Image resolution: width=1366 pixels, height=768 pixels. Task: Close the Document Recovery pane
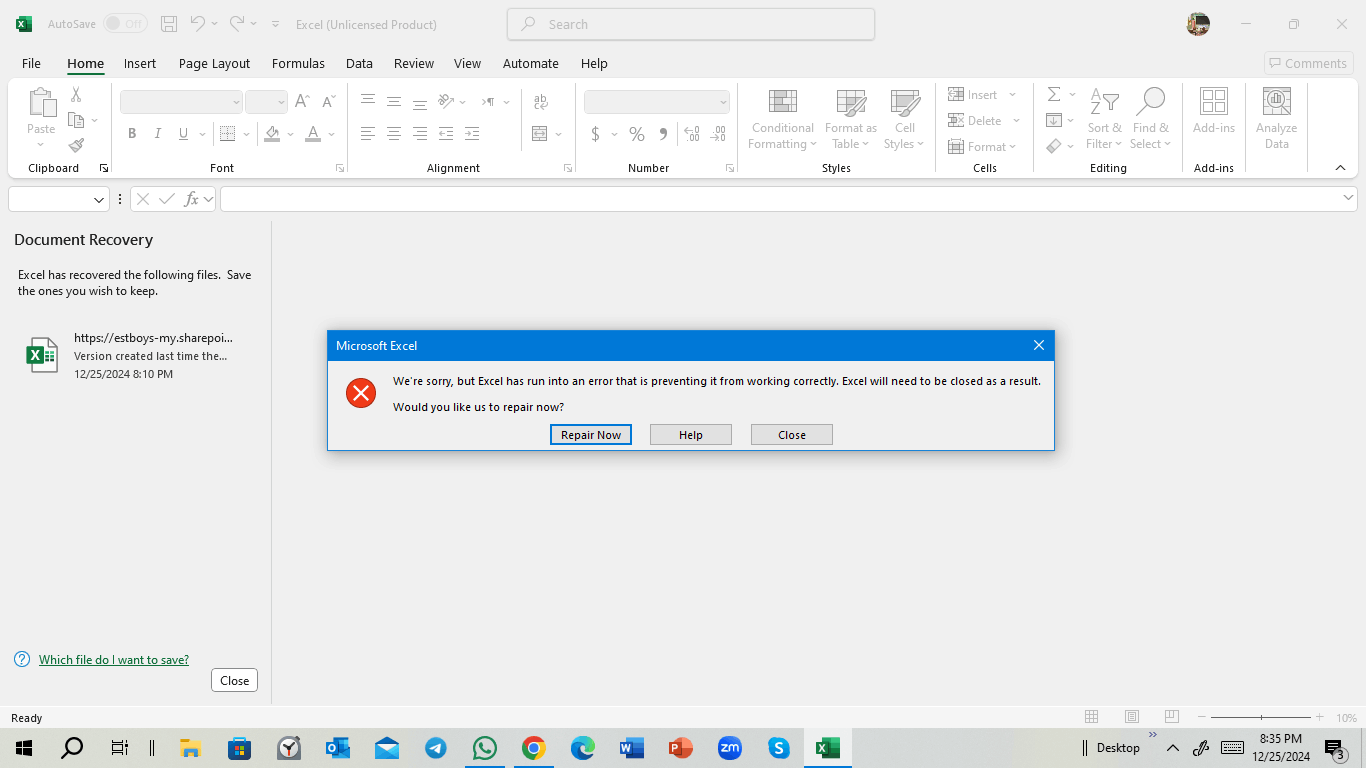[x=235, y=680]
